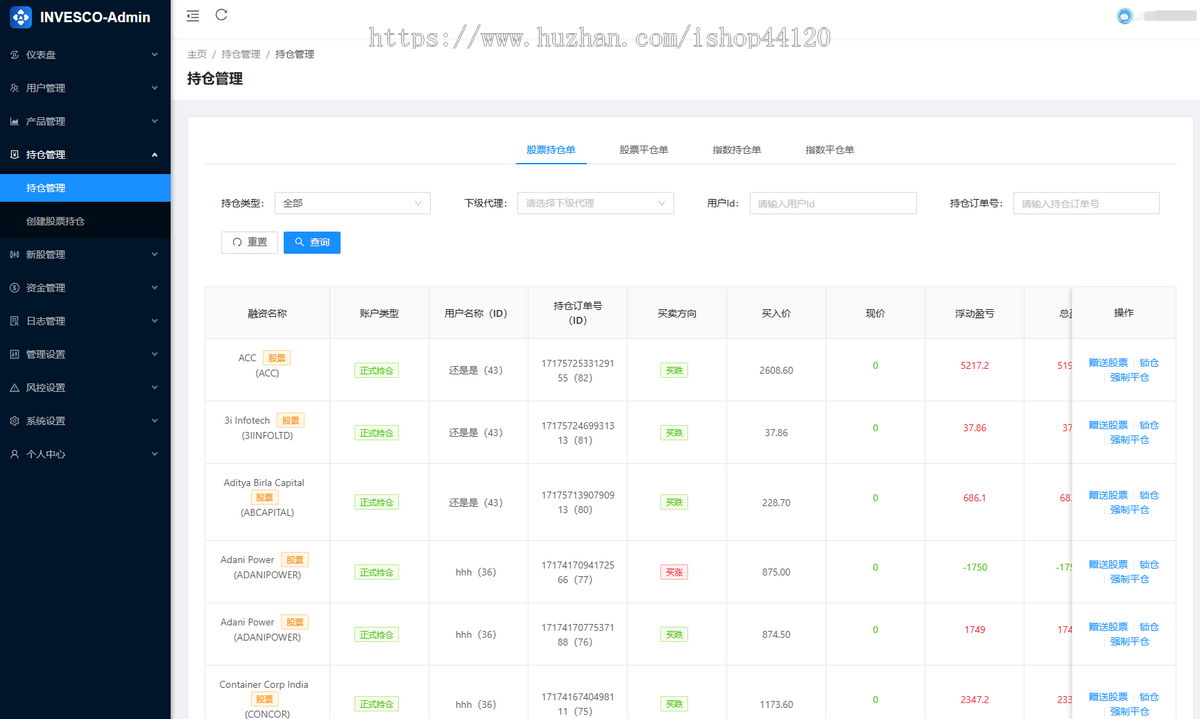This screenshot has height=719, width=1200.
Task: Click the 查询 search button
Action: tap(312, 242)
